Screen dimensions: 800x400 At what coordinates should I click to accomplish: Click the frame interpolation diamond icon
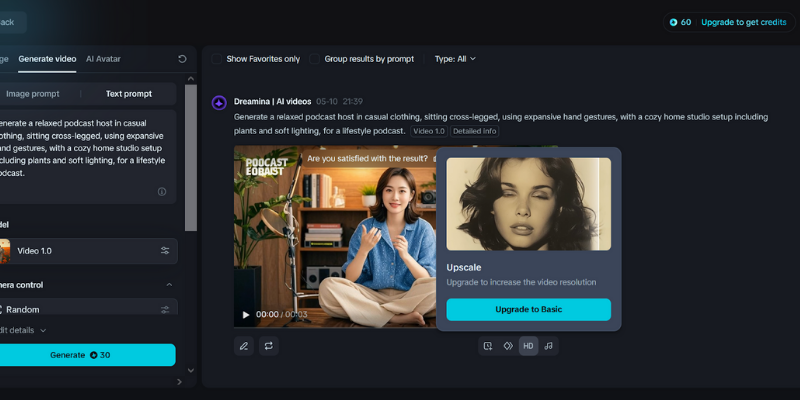pos(508,346)
